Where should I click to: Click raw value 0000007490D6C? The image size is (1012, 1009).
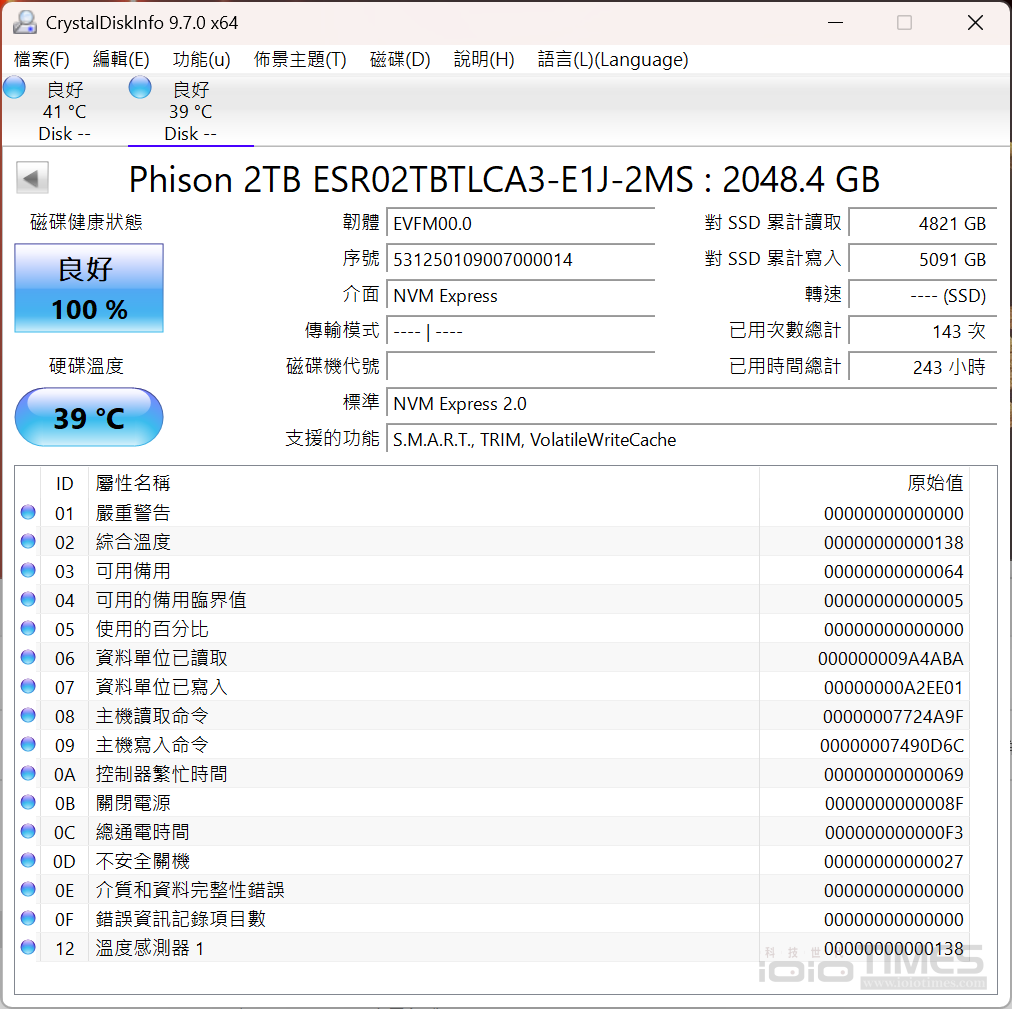pyautogui.click(x=892, y=746)
